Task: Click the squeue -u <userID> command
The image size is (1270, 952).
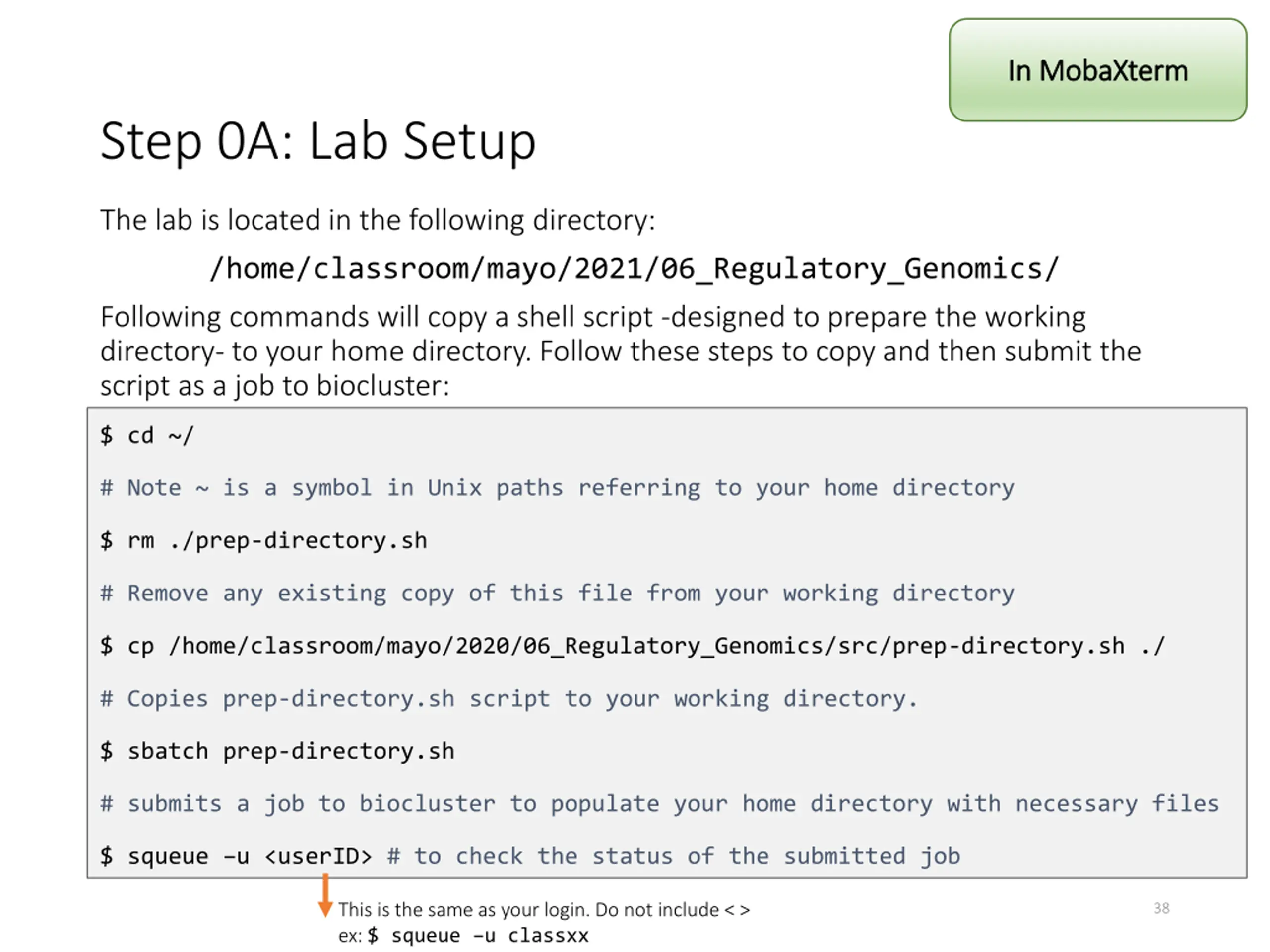Action: coord(236,856)
